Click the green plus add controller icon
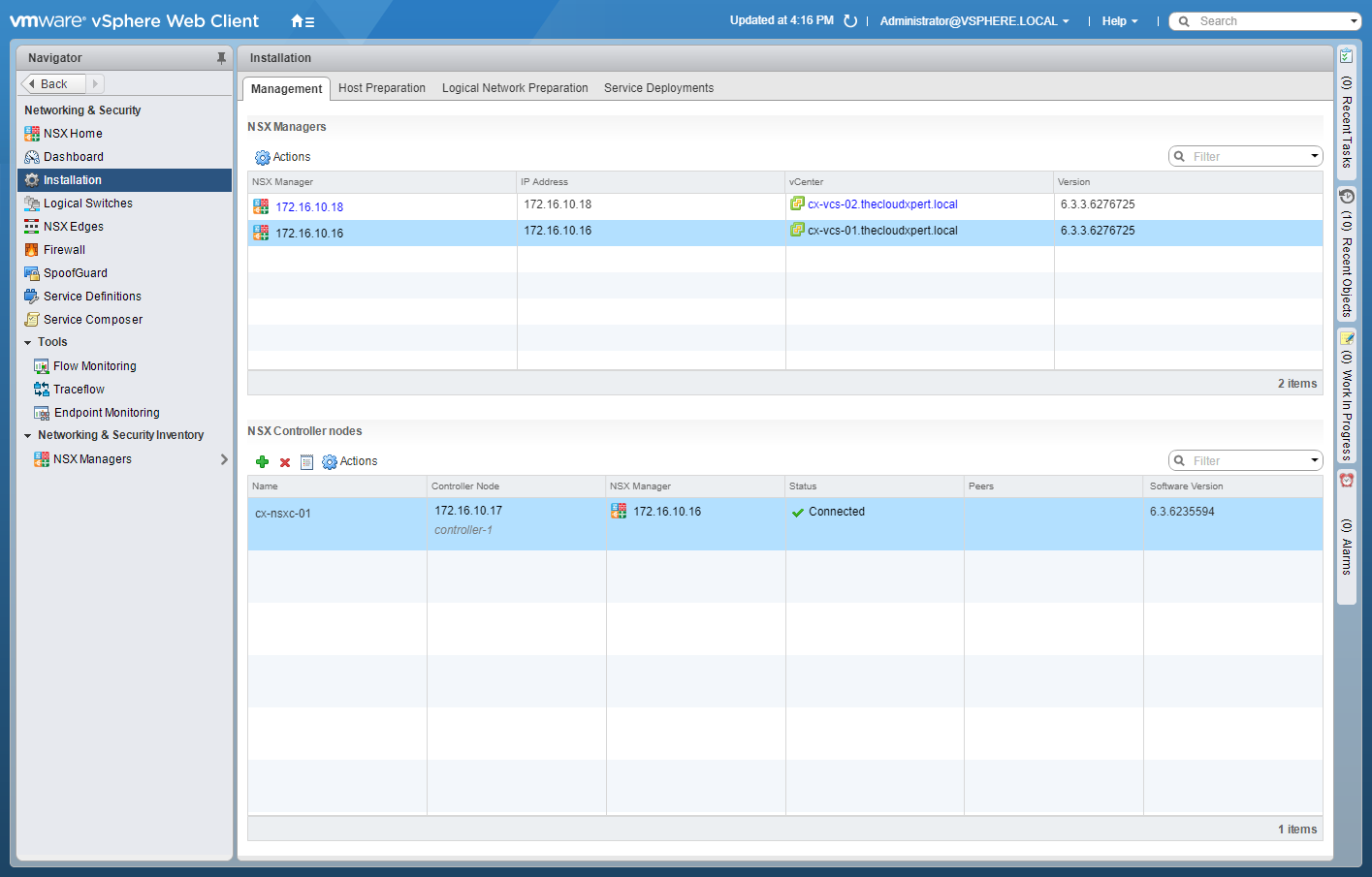 (x=262, y=462)
